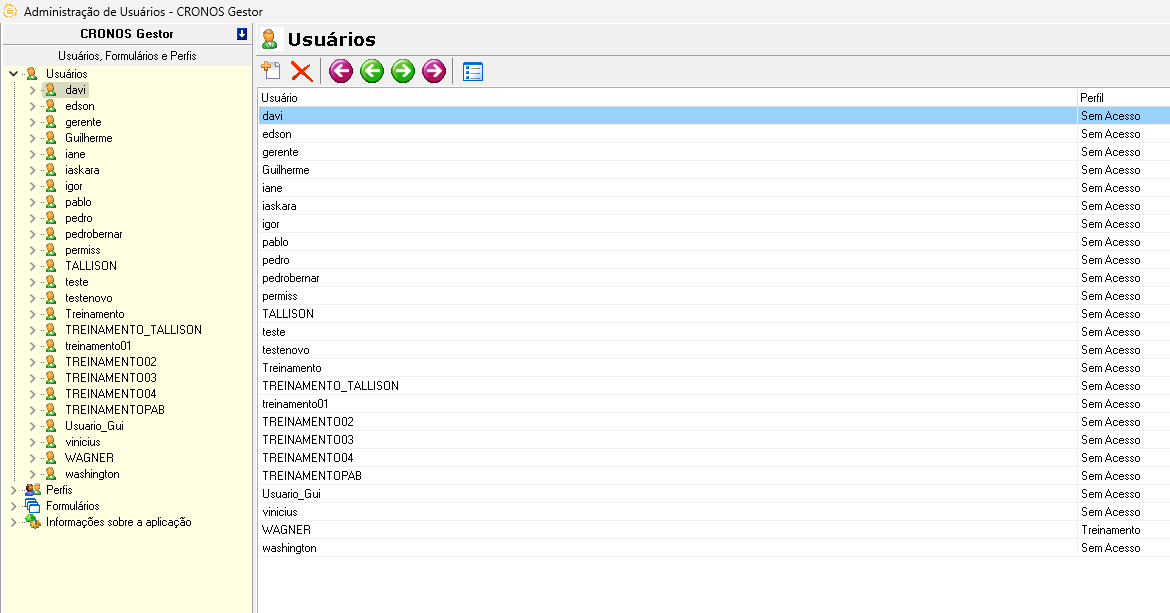Select the pedro row in users table

(x=714, y=260)
